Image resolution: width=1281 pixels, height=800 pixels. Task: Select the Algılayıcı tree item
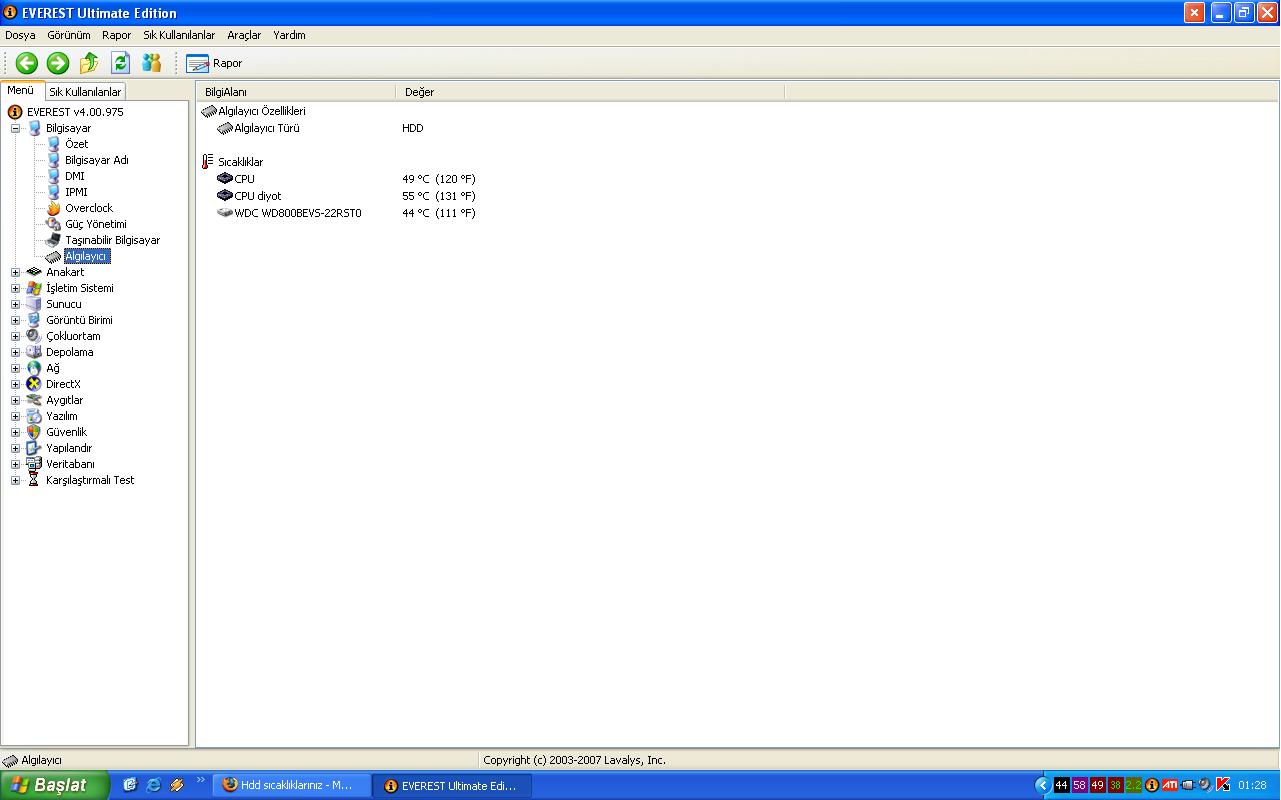86,256
